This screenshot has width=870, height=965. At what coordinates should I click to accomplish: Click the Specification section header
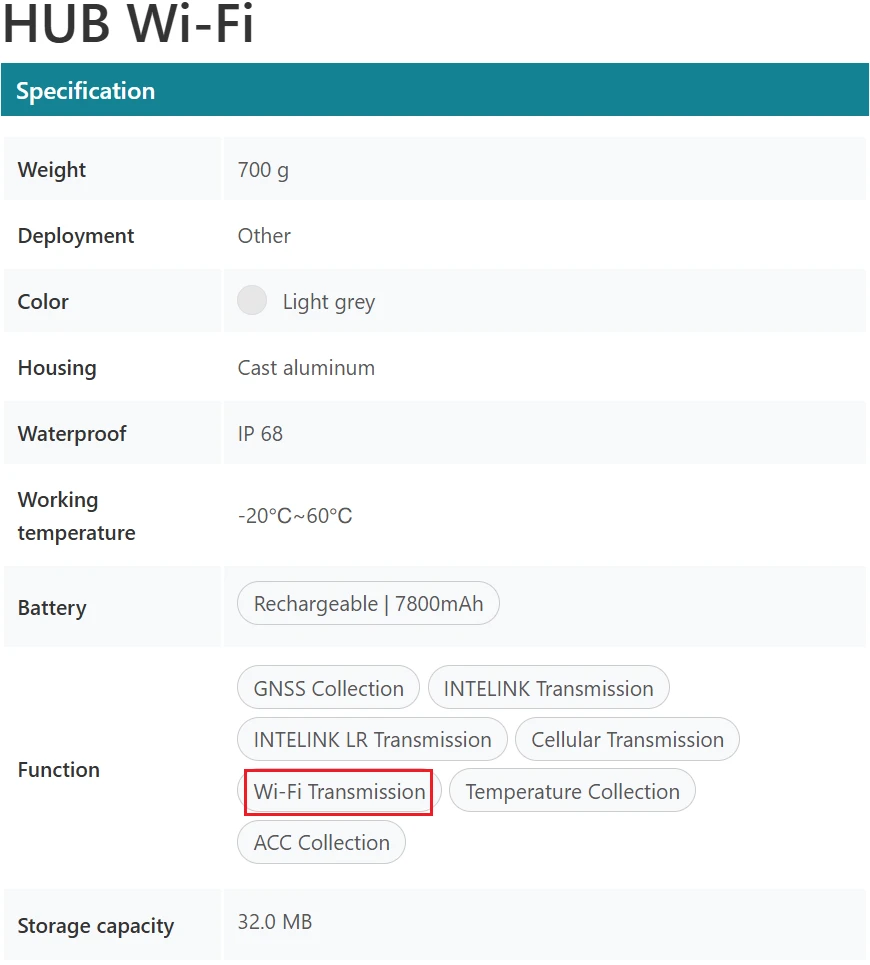pyautogui.click(x=86, y=91)
